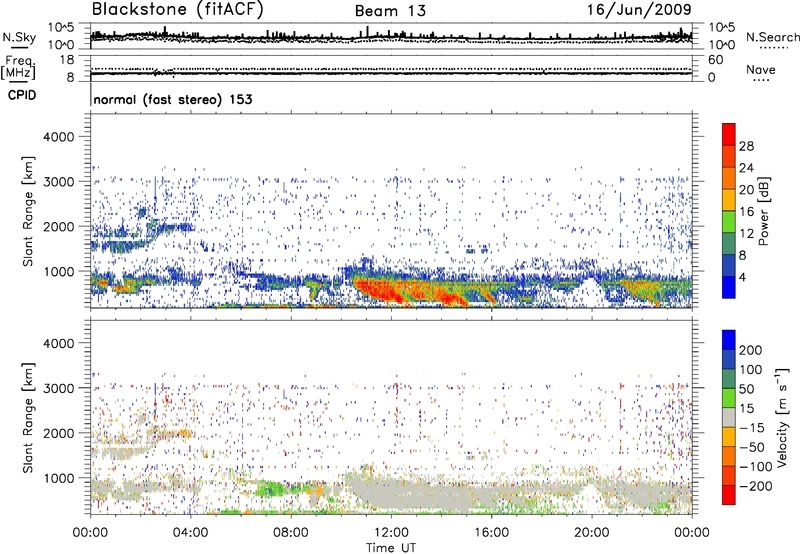The image size is (800, 554).
Task: Click the '12:00' time axis tick label
Action: click(x=391, y=533)
